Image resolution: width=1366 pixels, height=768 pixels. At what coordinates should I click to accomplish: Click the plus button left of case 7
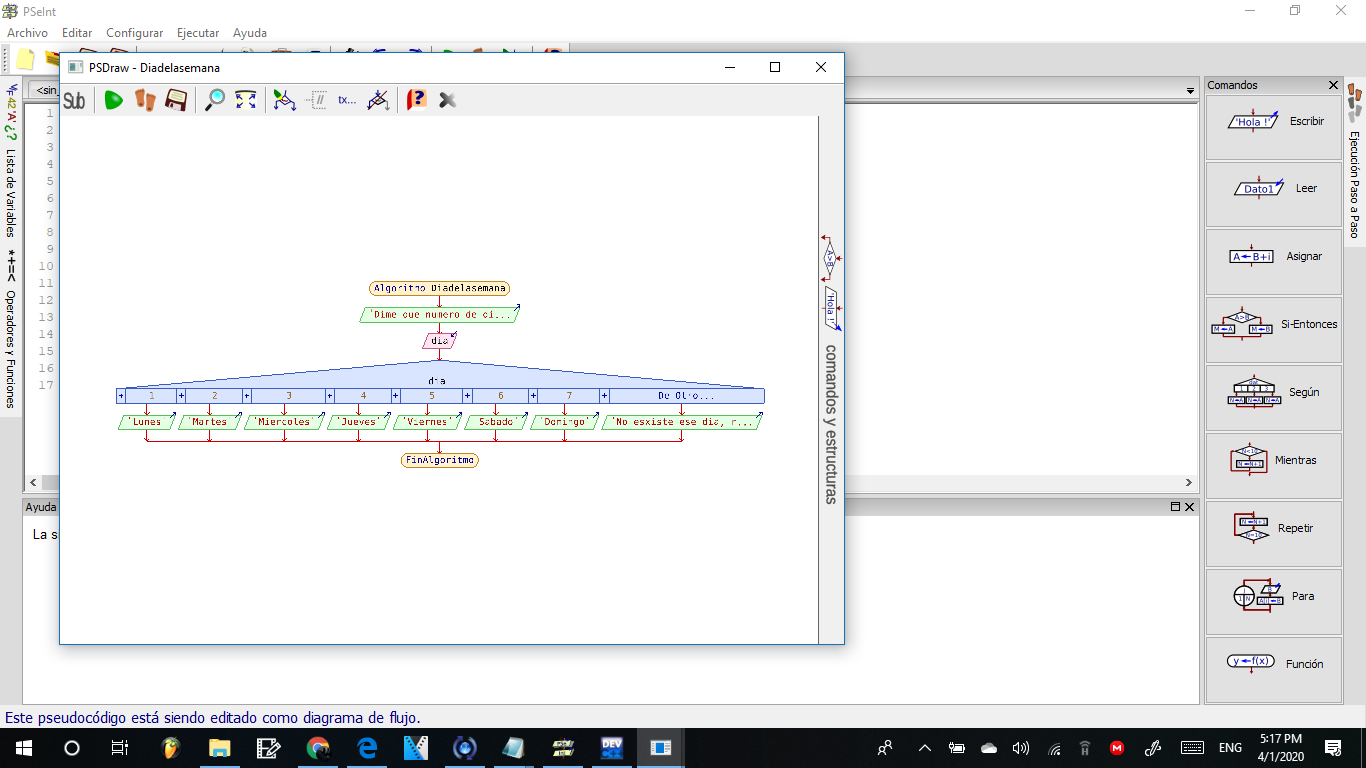click(534, 396)
